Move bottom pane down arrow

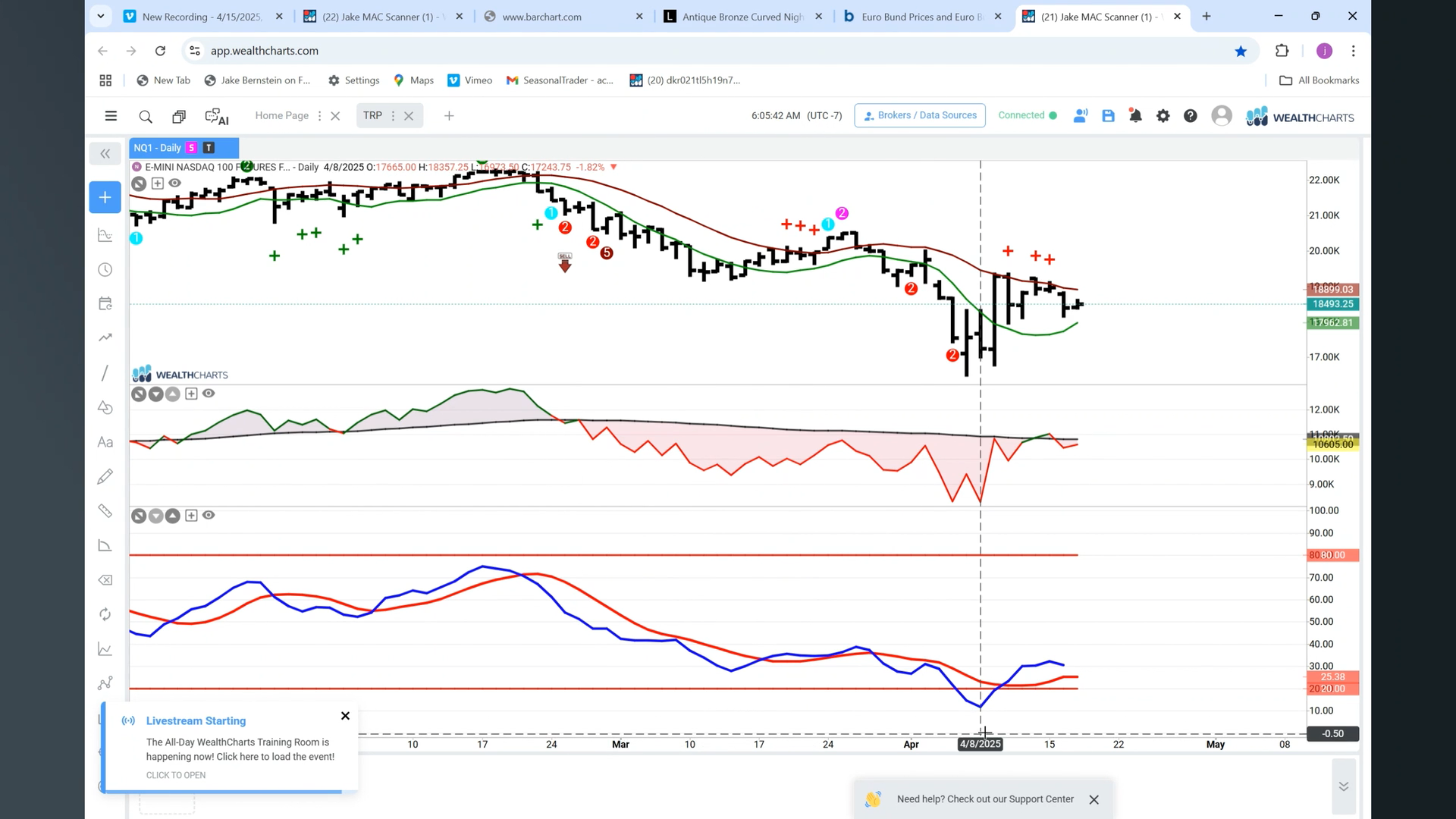[156, 516]
